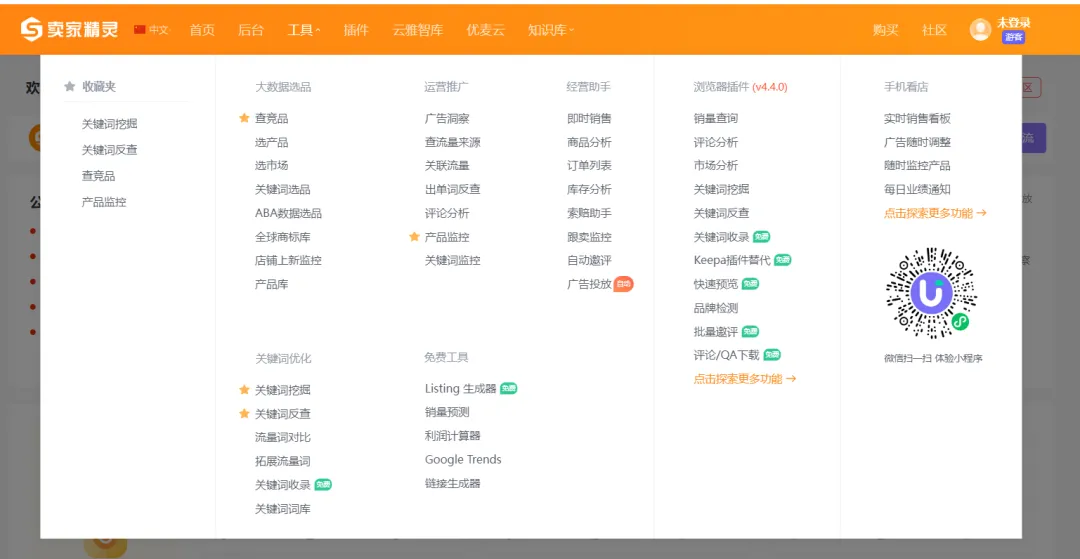Open 每日业绩通知 under 手机看店
Screen dimensions: 1080x559
917,189
